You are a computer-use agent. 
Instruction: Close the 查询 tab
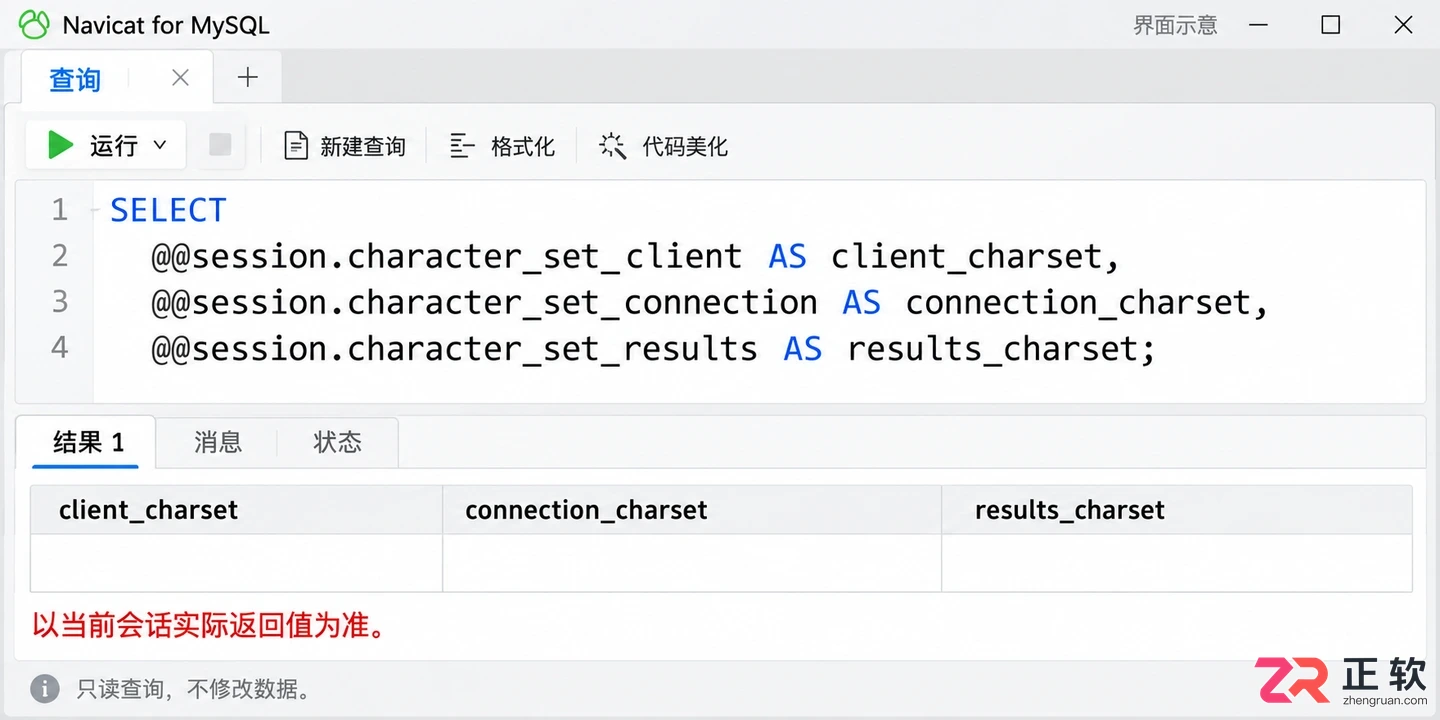180,77
